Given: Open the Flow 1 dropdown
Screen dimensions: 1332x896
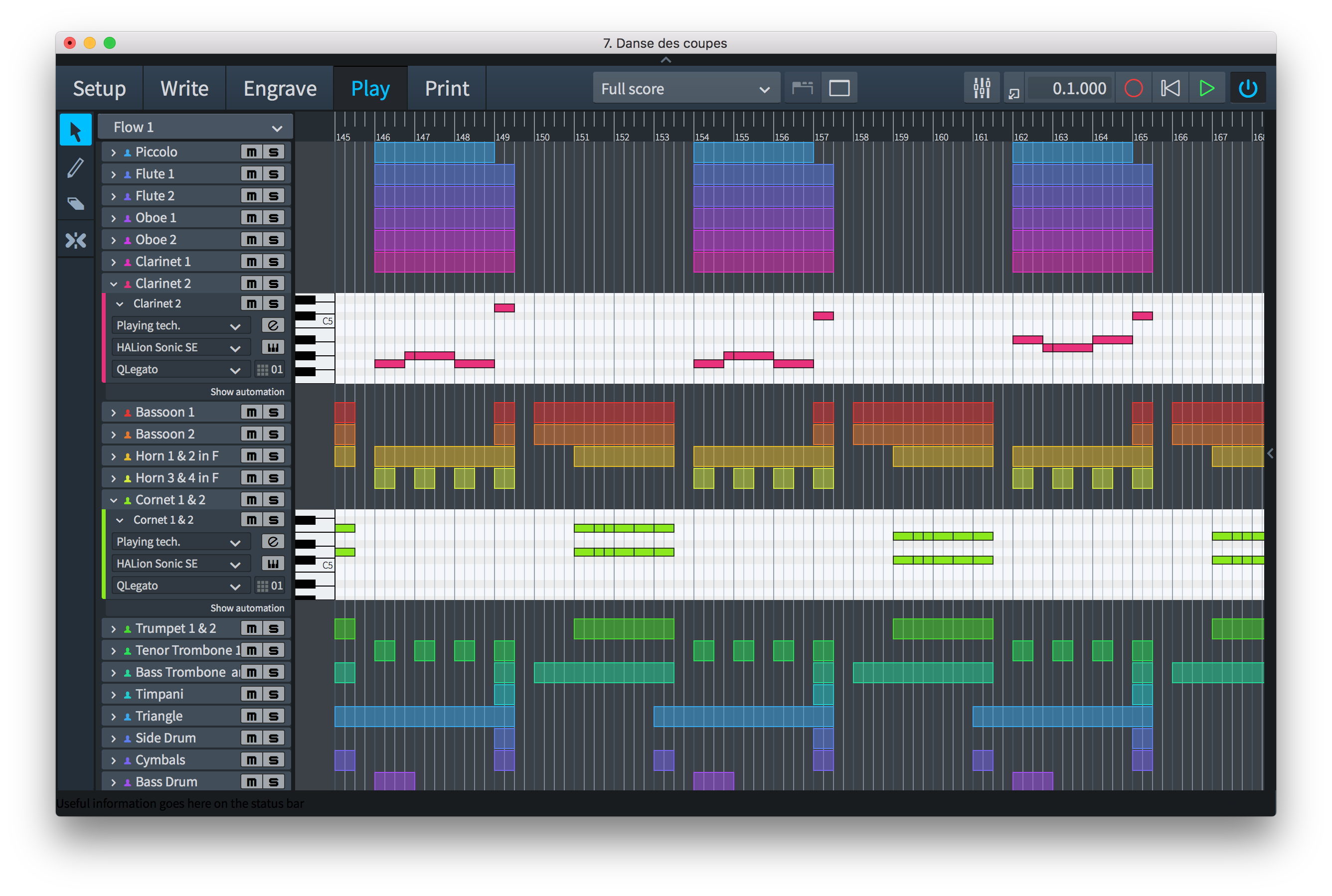Looking at the screenshot, I should pos(195,127).
